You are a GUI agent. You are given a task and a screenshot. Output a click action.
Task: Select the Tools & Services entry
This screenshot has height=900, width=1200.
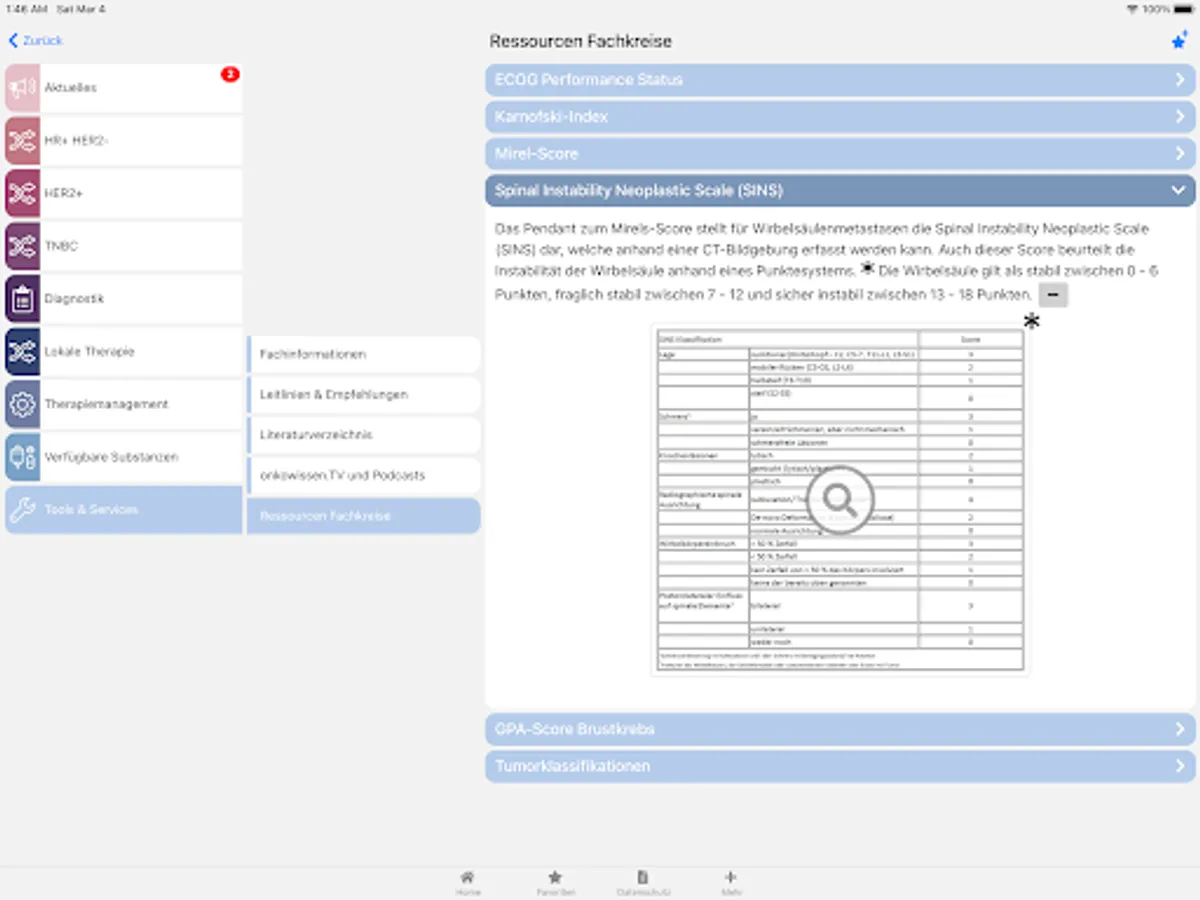point(123,510)
